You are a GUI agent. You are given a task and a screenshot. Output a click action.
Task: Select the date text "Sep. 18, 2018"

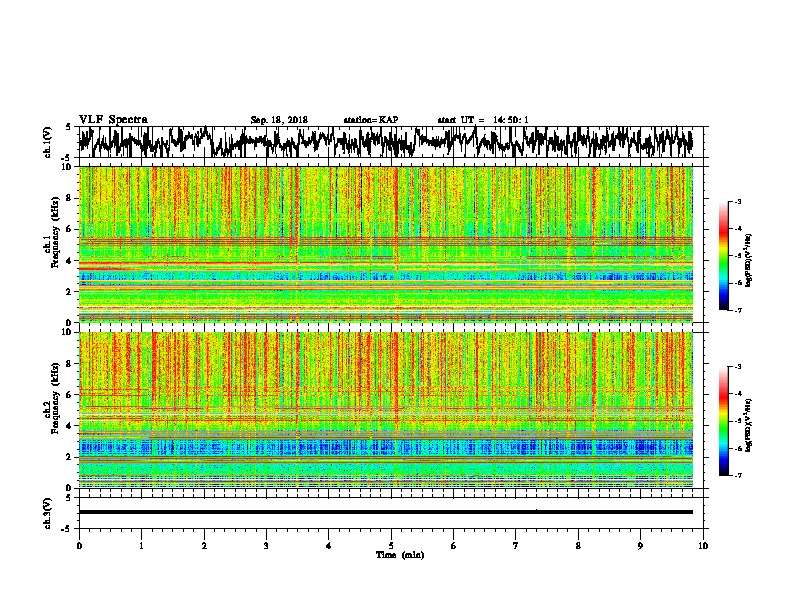pos(279,120)
